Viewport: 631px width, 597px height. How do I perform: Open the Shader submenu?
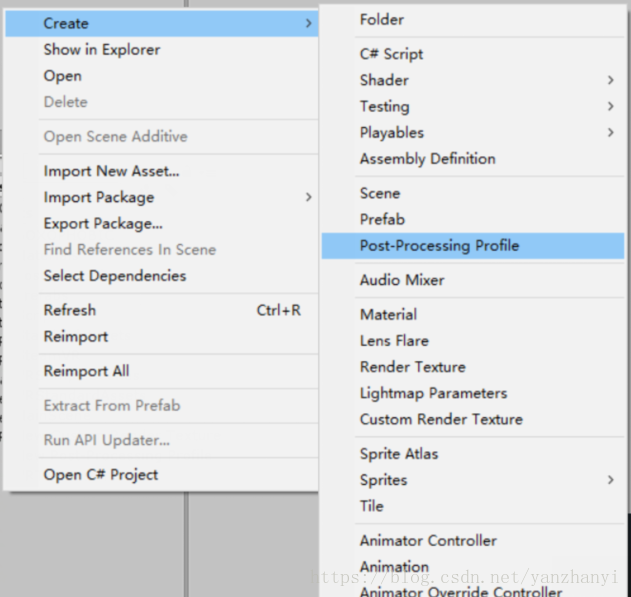click(473, 80)
